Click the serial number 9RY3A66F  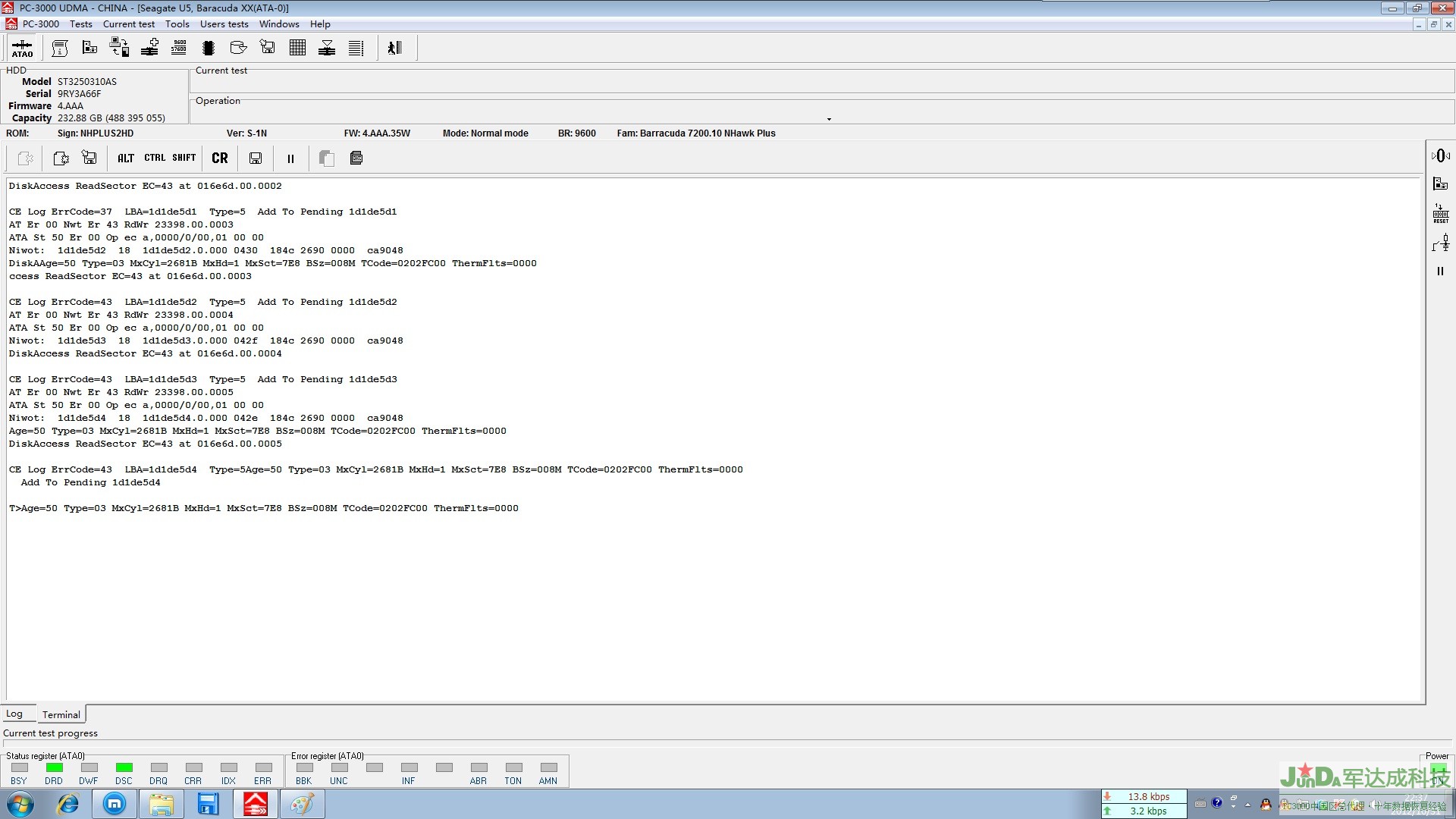pos(80,94)
